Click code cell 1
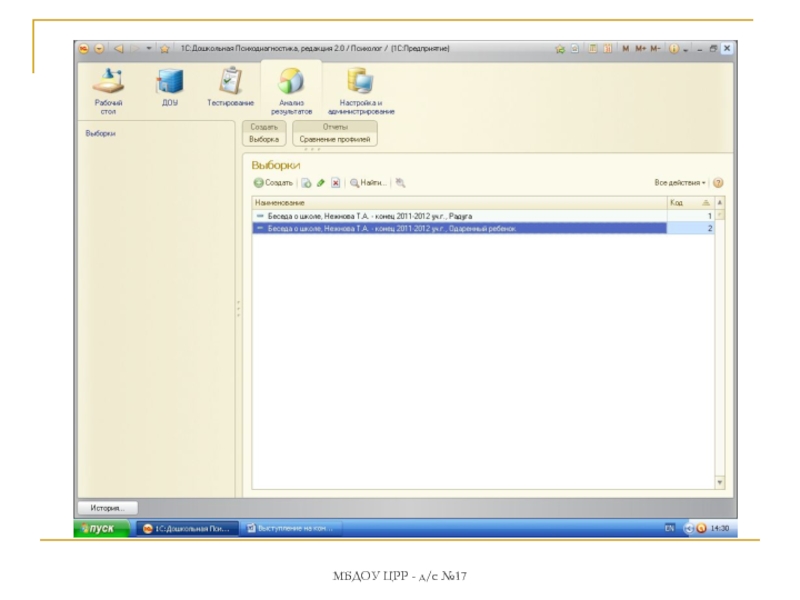The height and width of the screenshot is (600, 800). tap(690, 216)
